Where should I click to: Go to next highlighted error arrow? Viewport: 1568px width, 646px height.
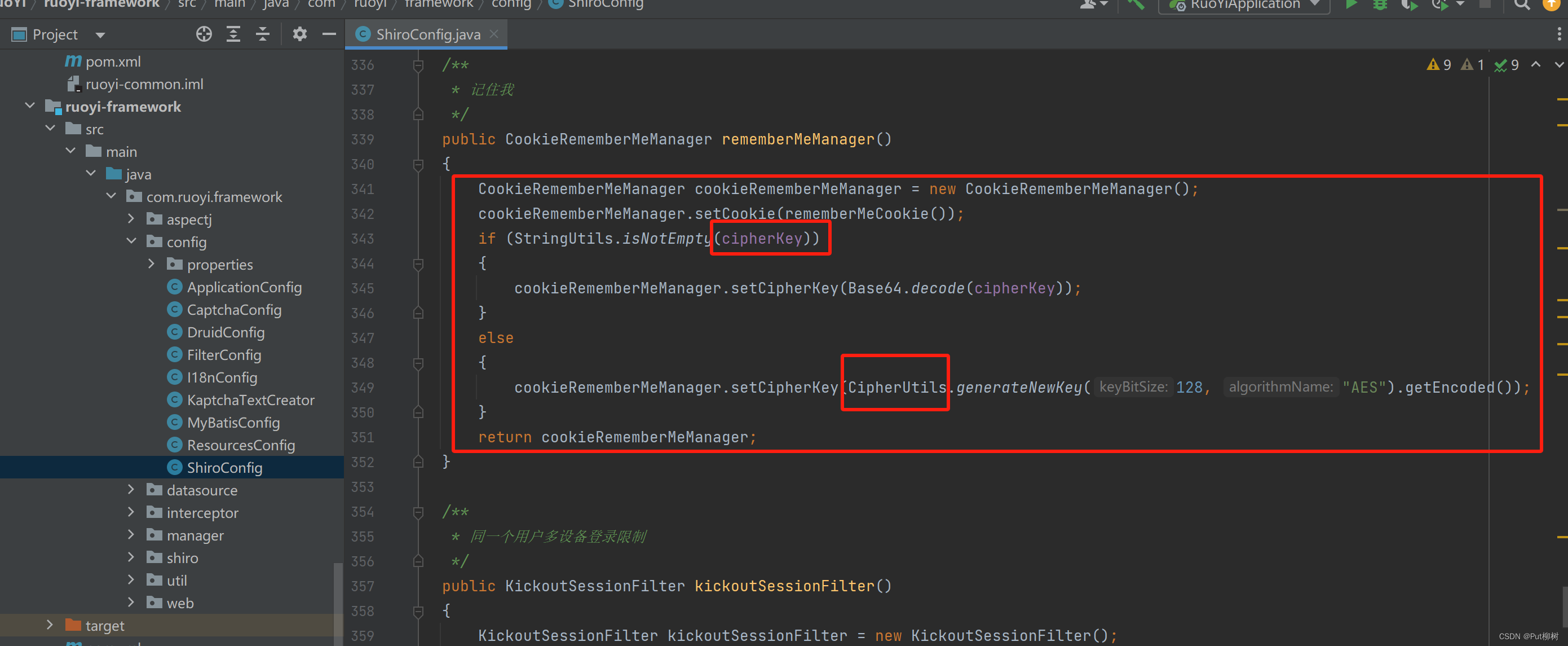[1559, 64]
